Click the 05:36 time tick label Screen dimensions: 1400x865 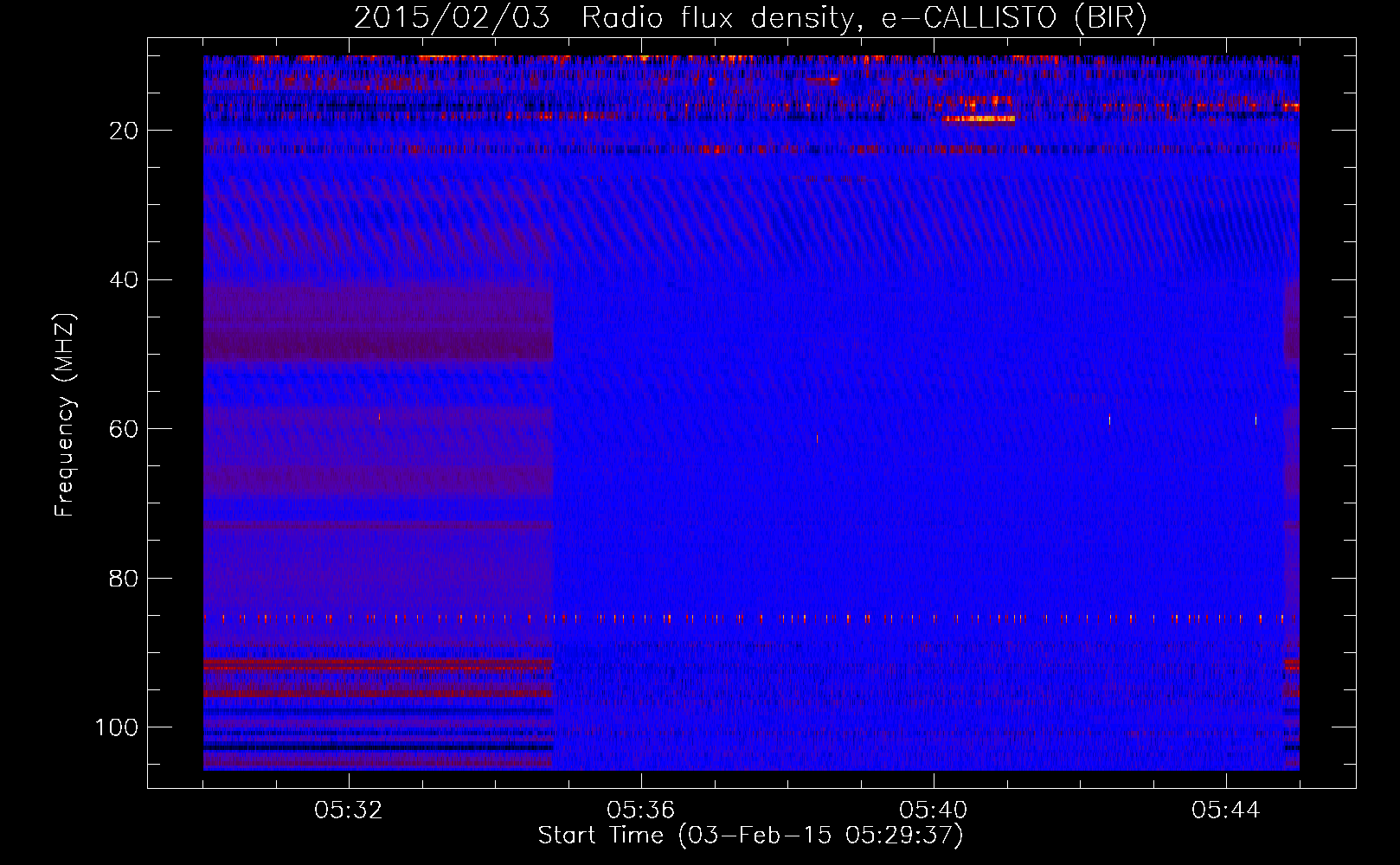coord(641,811)
